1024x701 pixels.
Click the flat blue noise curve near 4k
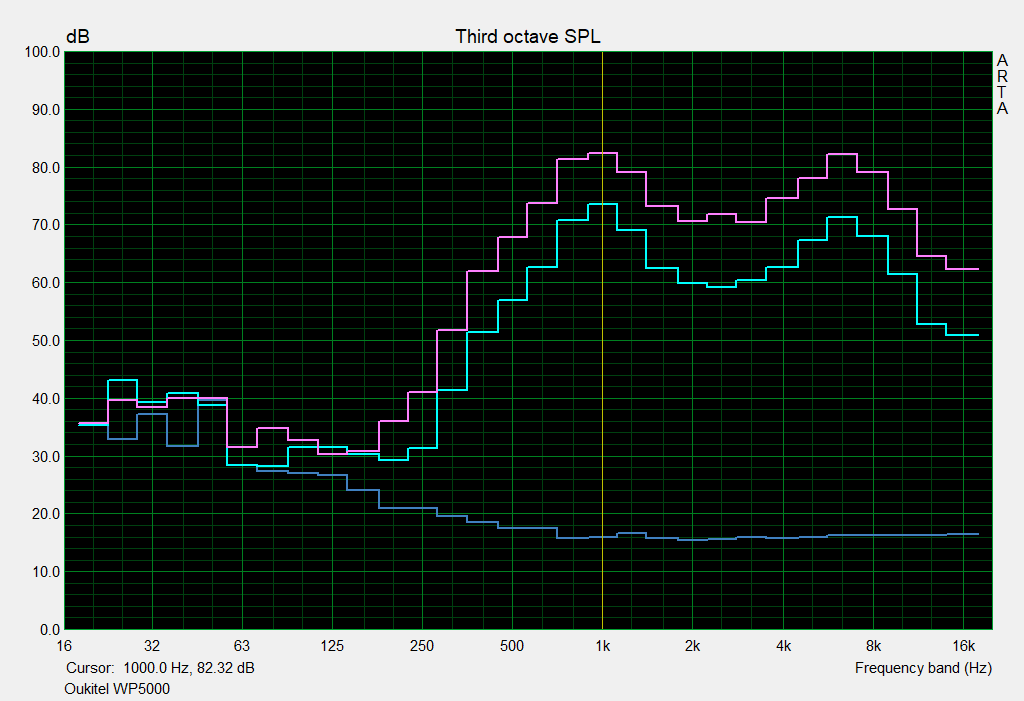click(x=783, y=538)
